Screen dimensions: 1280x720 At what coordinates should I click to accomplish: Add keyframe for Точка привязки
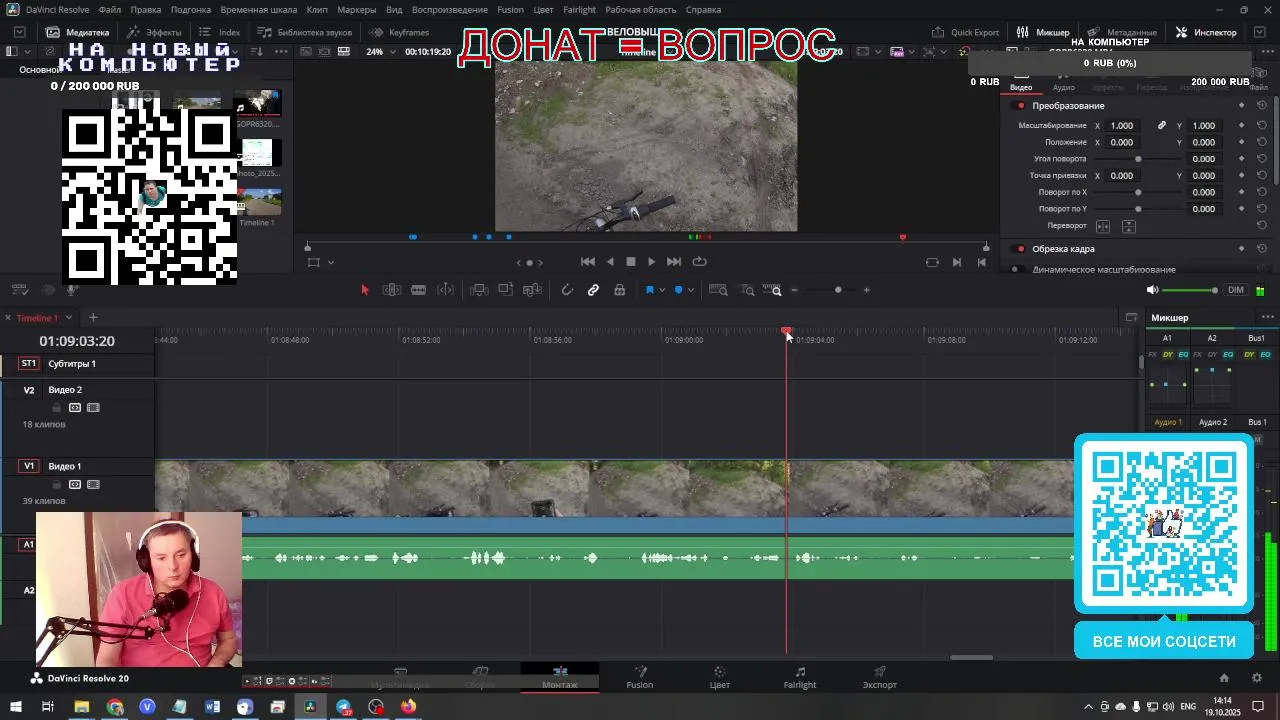point(1241,176)
